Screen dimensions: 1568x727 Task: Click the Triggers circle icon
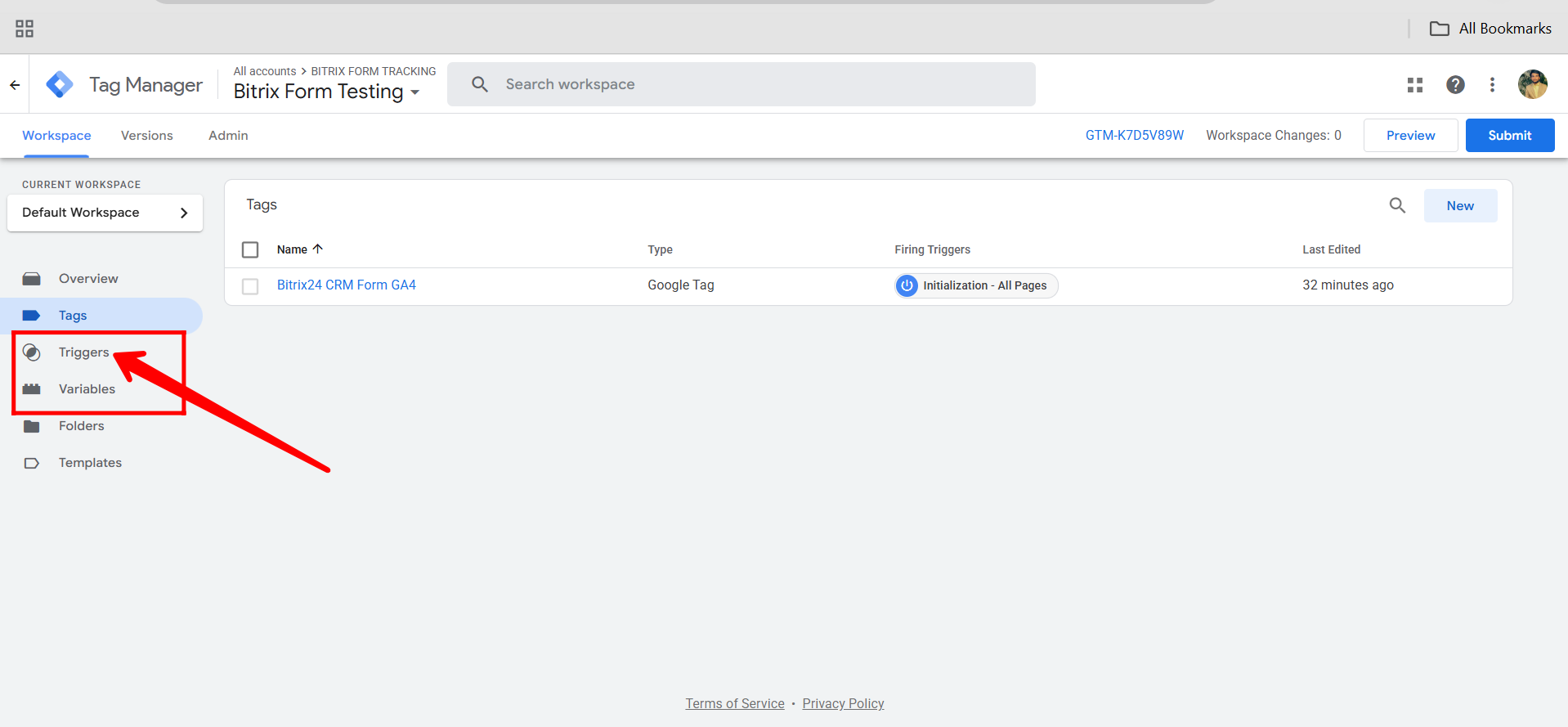(x=32, y=352)
